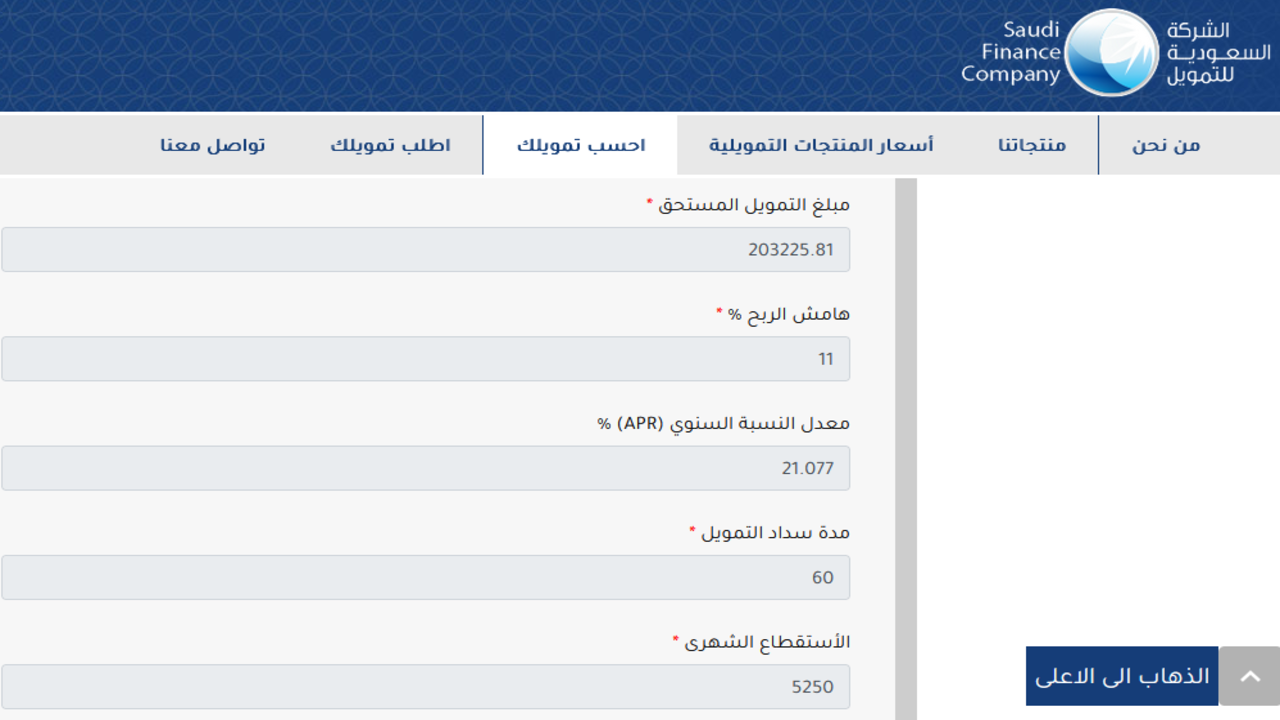Open the أسعار المنتجات التمويلية tab
This screenshot has height=720, width=1280.
point(821,145)
